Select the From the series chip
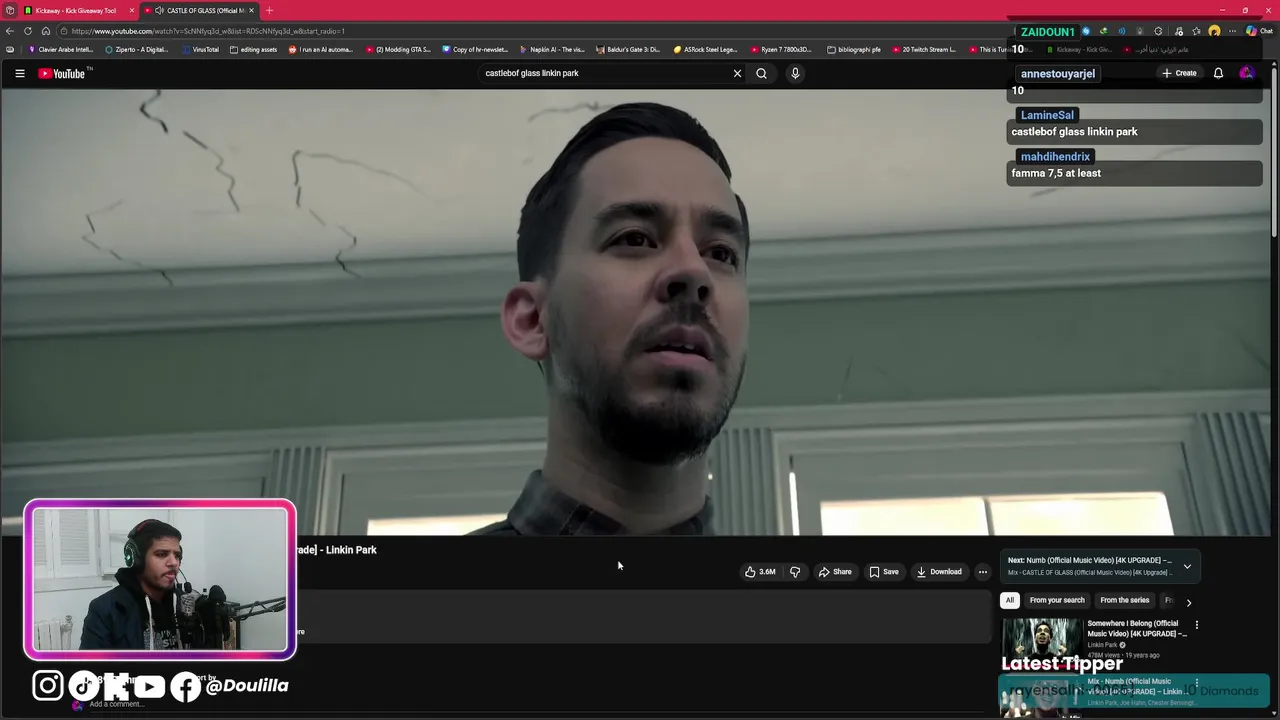 tap(1125, 600)
